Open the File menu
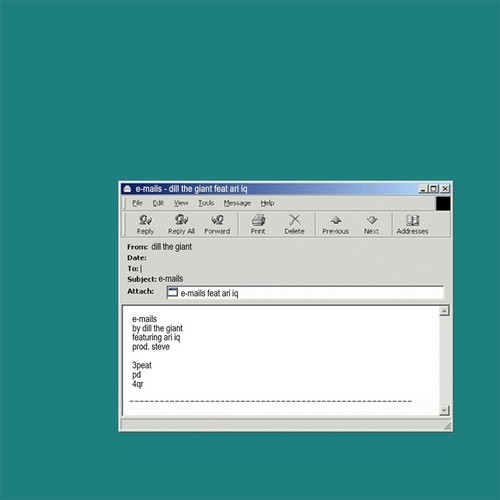 pyautogui.click(x=137, y=203)
